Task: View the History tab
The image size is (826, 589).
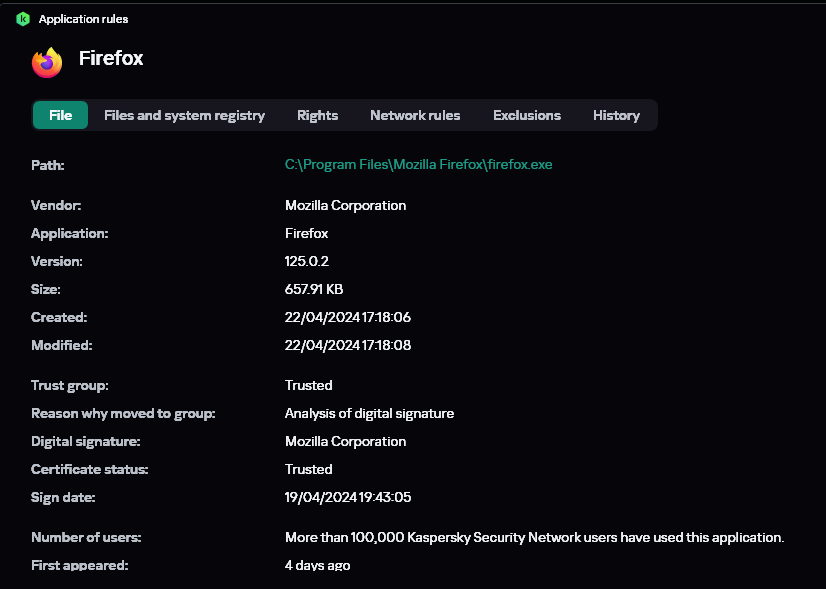Action: 616,115
